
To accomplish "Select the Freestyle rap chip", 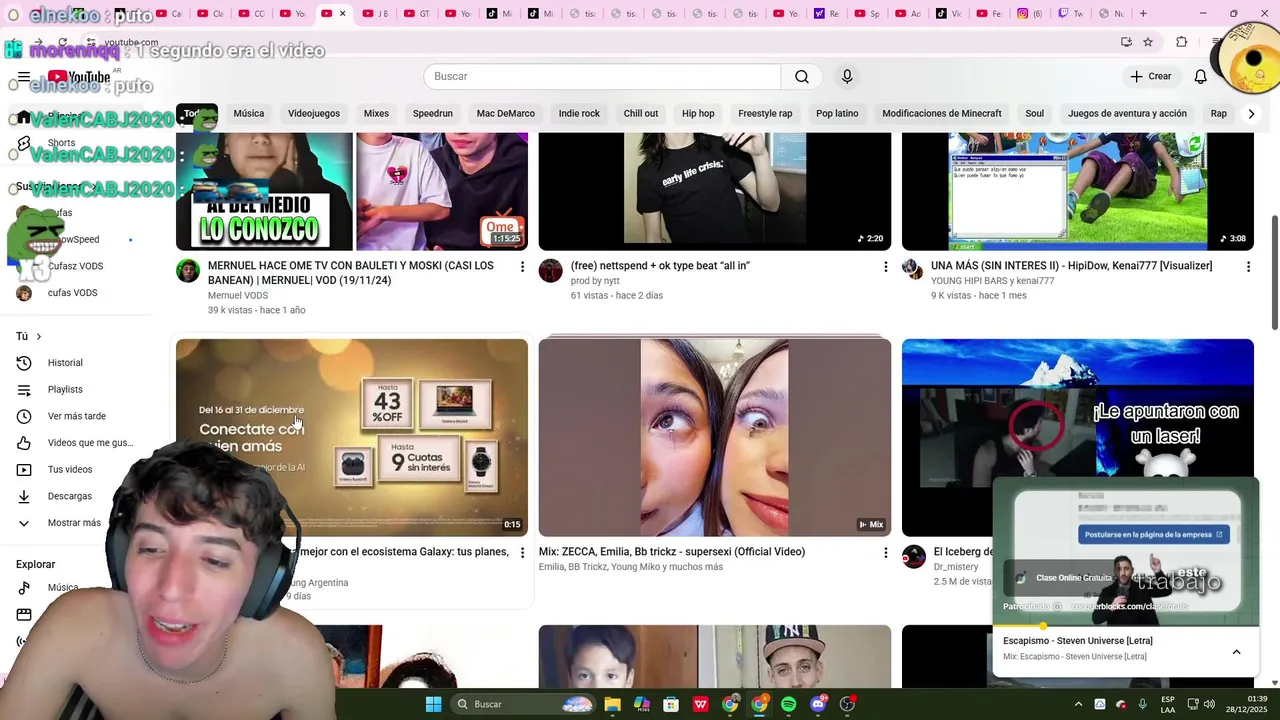I will coord(765,114).
